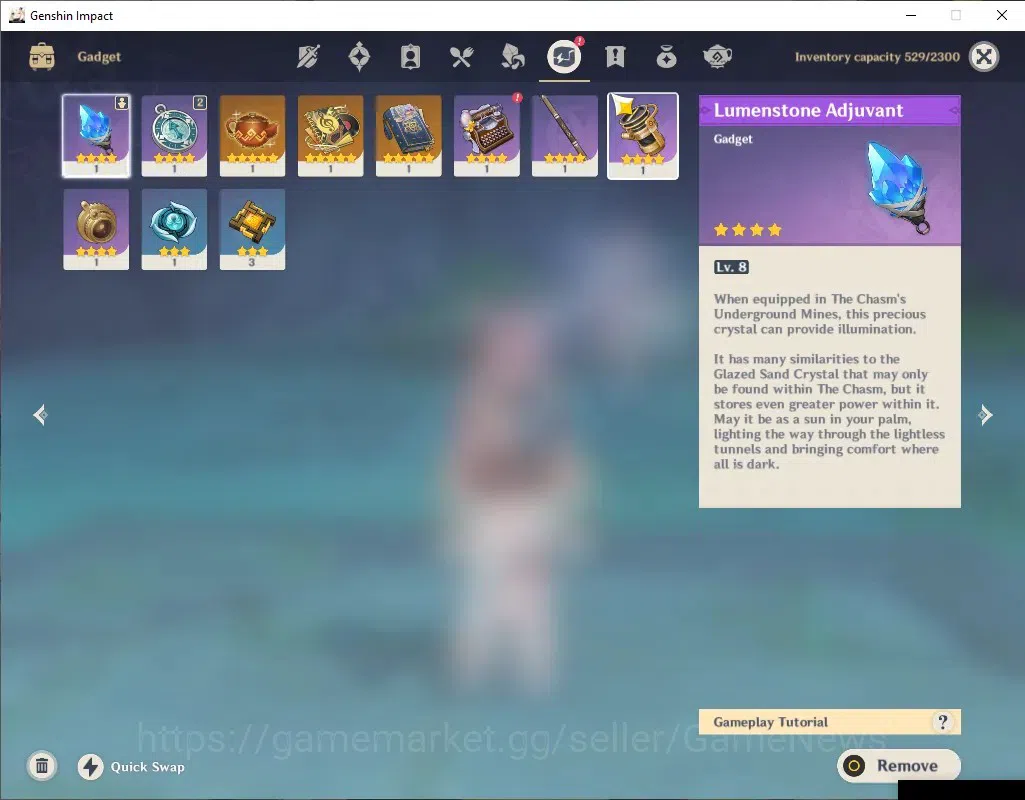Select the Serenitea Pot teapot item
Screen dimensions: 1025x800
[252, 135]
